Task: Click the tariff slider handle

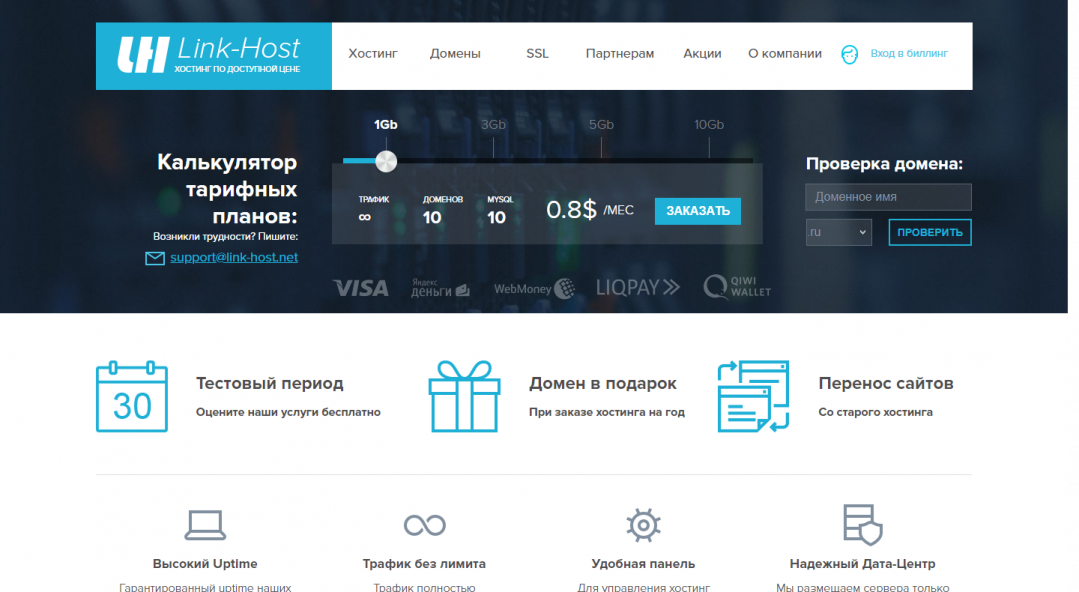Action: (x=386, y=161)
